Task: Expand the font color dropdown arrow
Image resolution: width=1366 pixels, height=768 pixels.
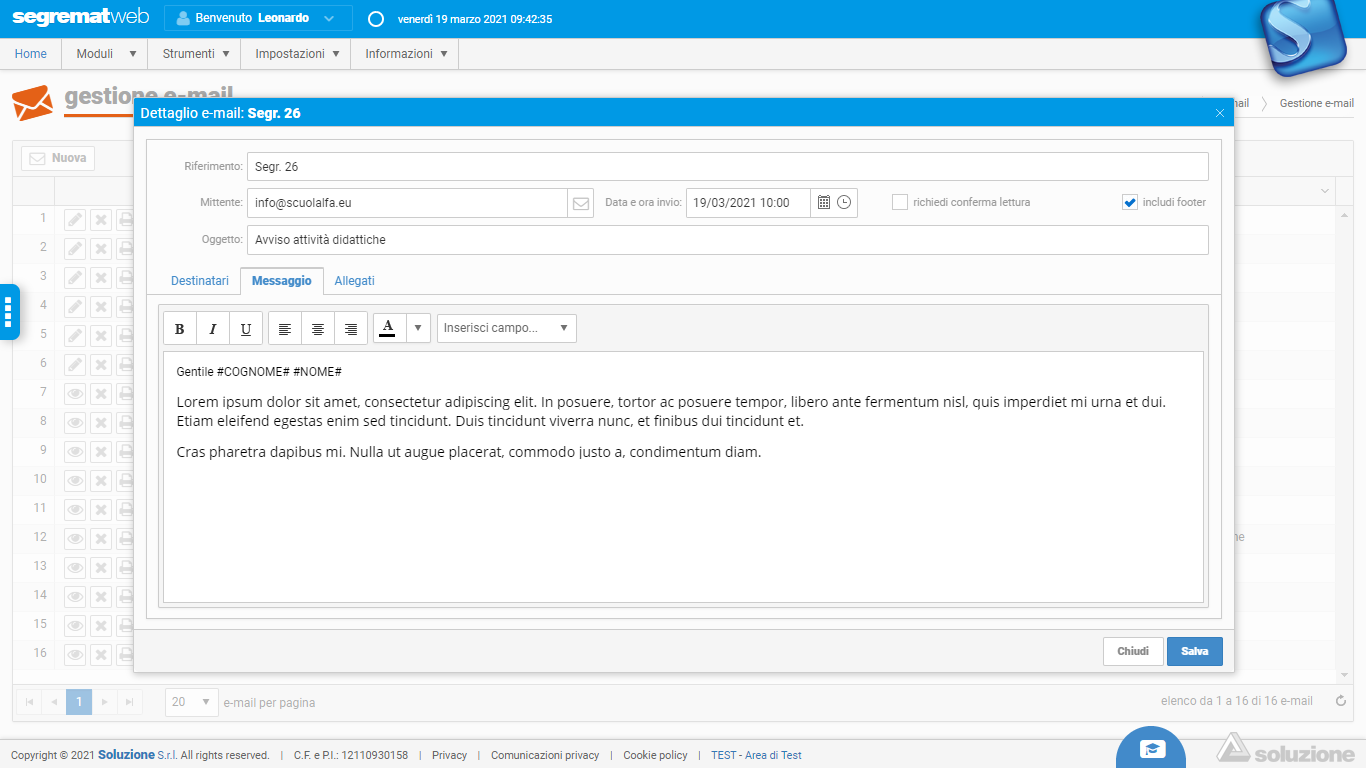Action: pyautogui.click(x=418, y=328)
